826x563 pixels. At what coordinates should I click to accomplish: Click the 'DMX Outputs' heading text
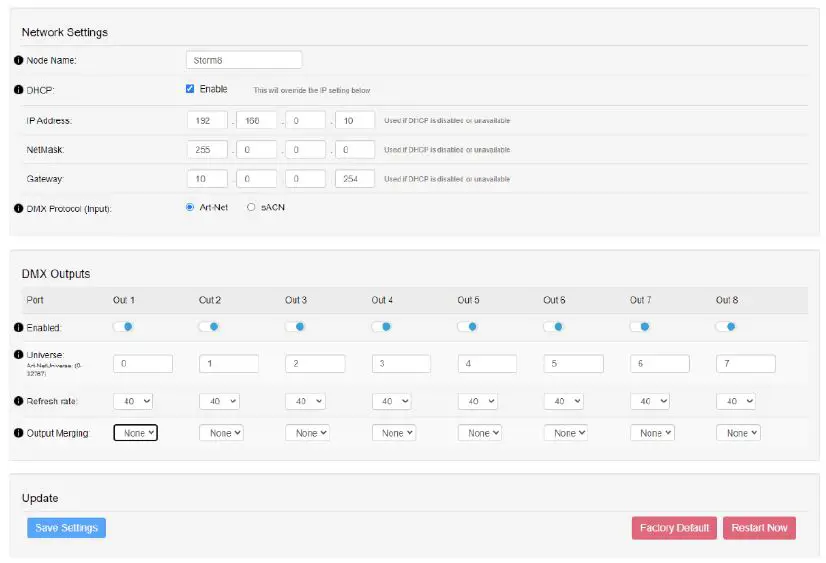(56, 274)
